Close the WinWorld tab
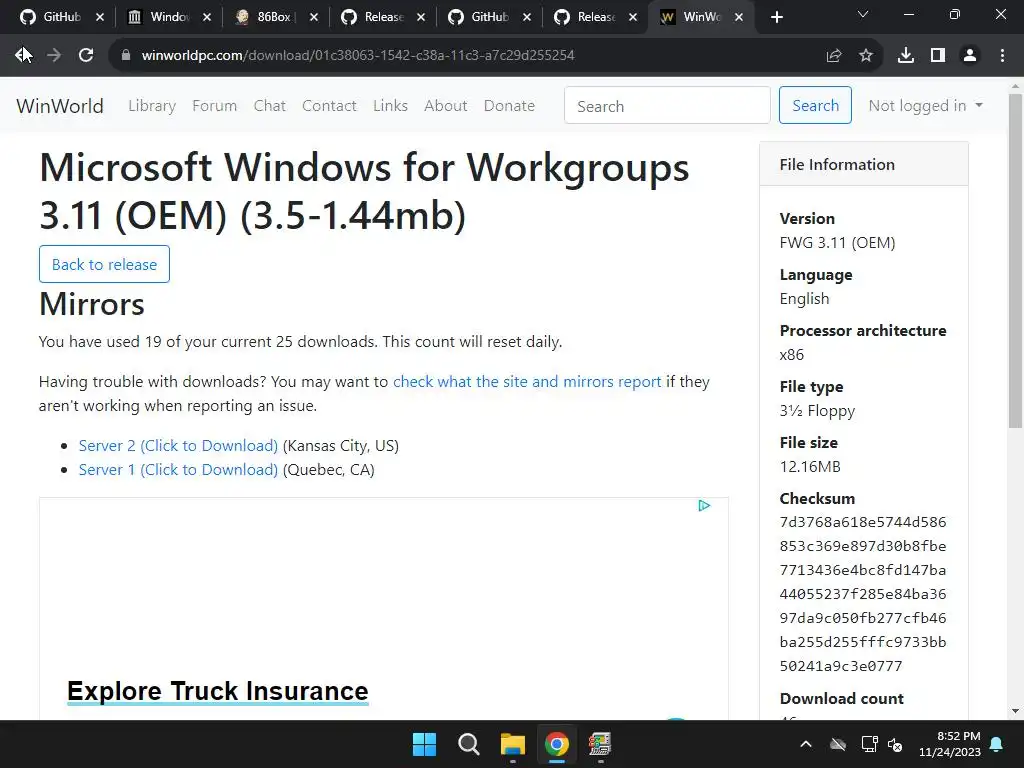The image size is (1024, 768). [x=739, y=17]
